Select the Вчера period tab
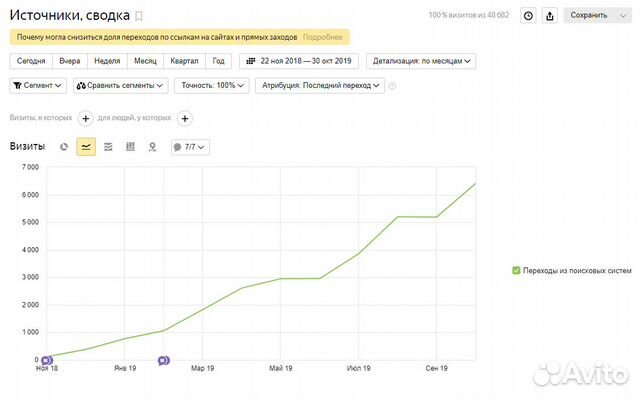This screenshot has width=640, height=399. click(70, 61)
